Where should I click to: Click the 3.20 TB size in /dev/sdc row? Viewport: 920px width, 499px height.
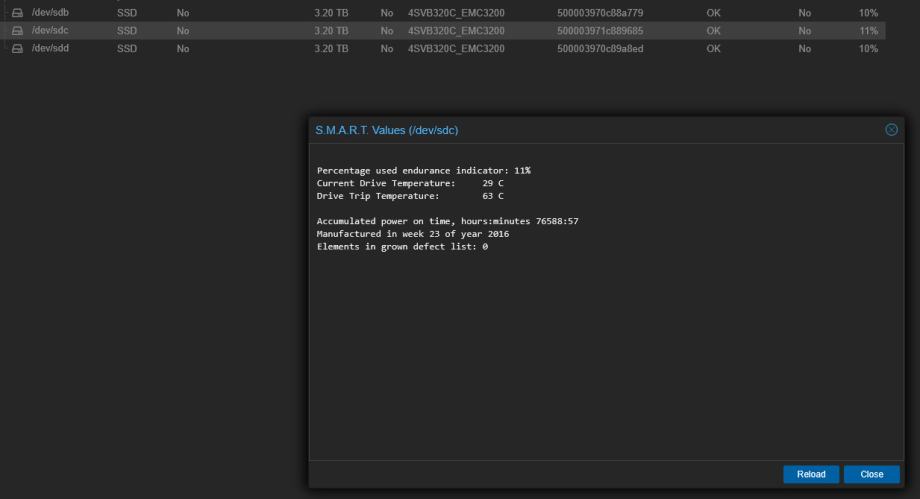pos(331,31)
